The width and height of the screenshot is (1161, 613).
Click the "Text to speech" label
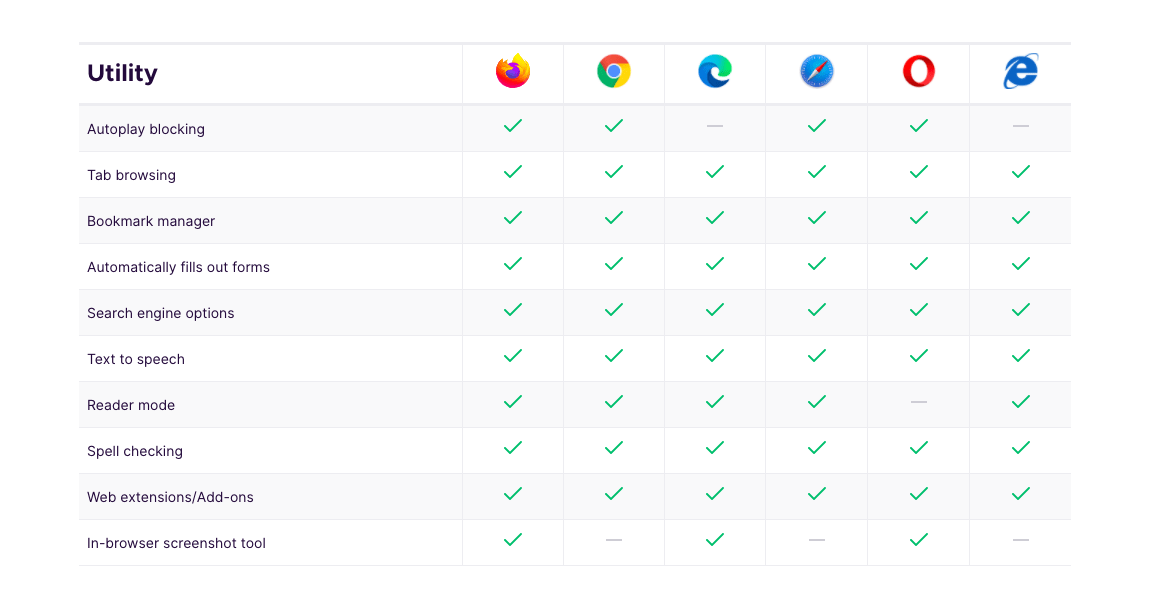135,359
